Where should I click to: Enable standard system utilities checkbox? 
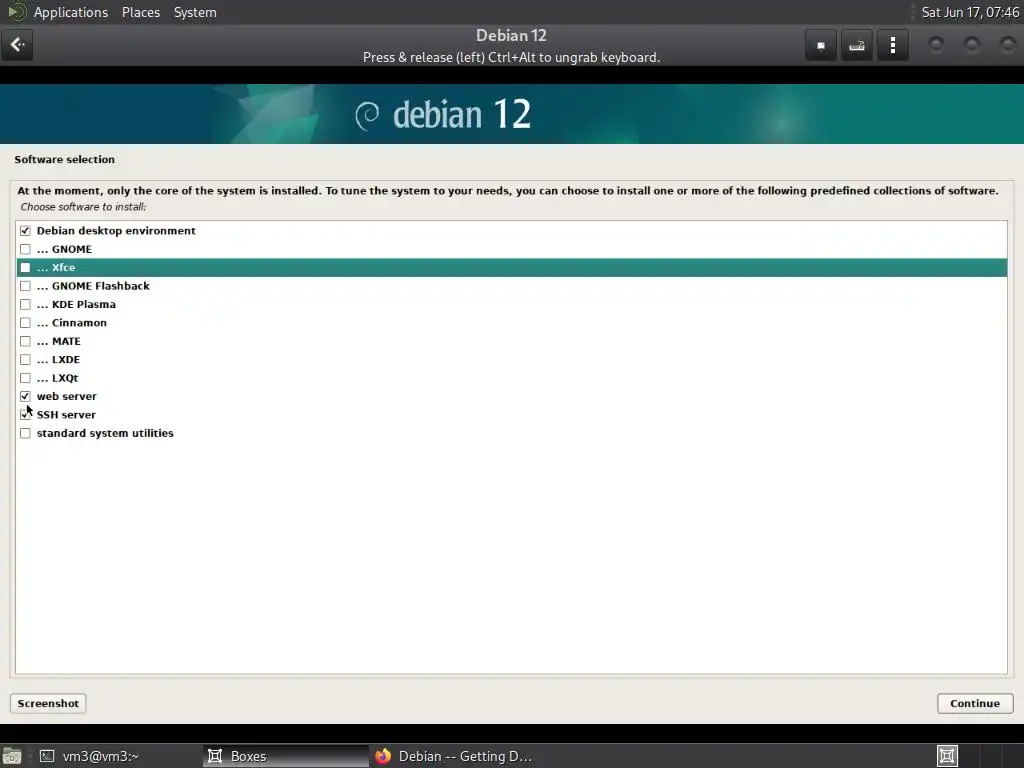(25, 433)
